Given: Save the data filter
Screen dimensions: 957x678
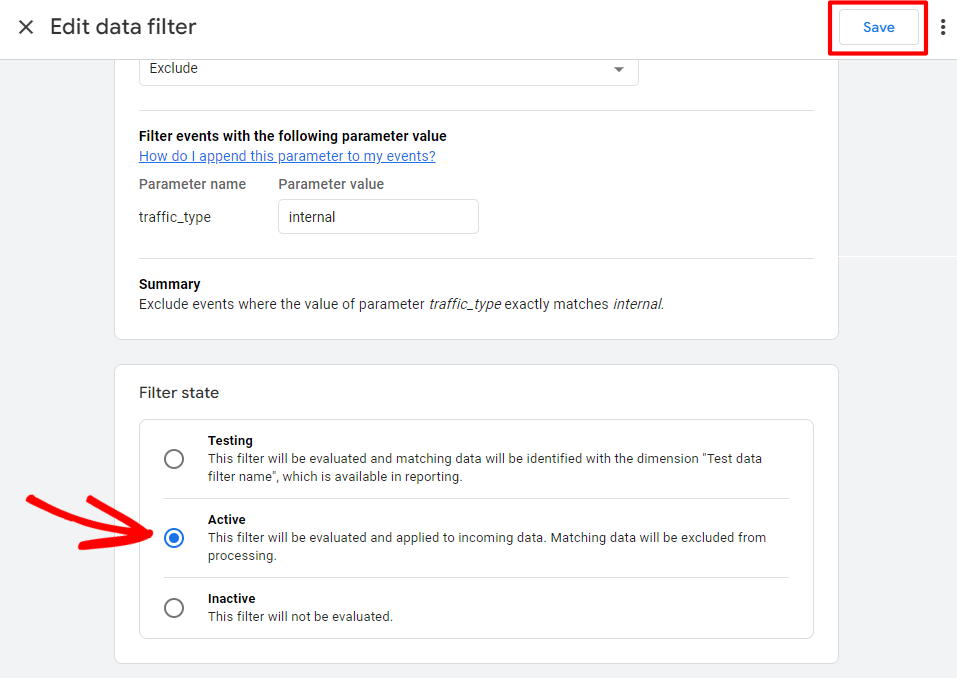Looking at the screenshot, I should (x=877, y=27).
